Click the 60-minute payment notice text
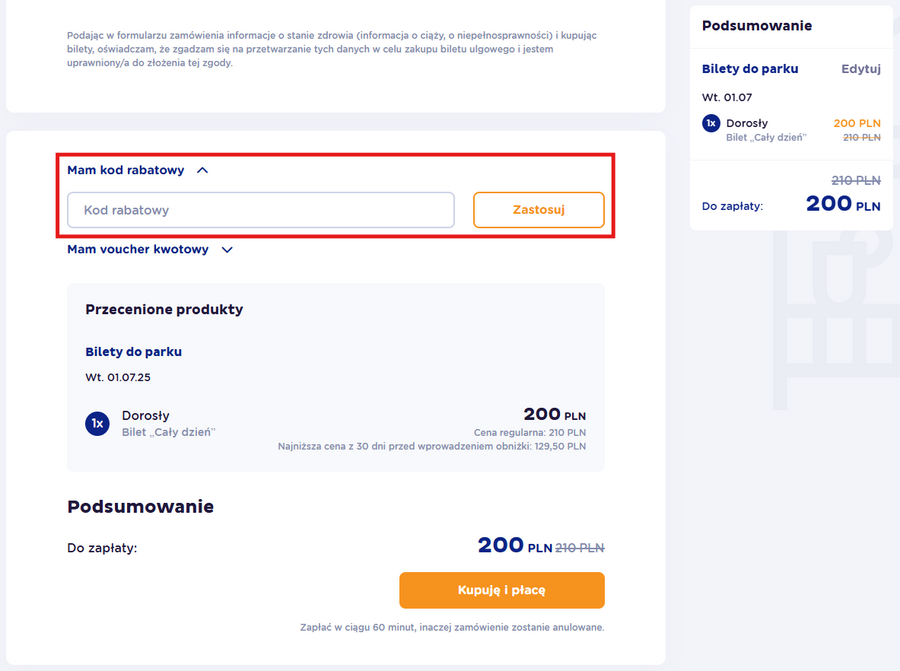Viewport: 900px width, 671px height. coord(452,628)
